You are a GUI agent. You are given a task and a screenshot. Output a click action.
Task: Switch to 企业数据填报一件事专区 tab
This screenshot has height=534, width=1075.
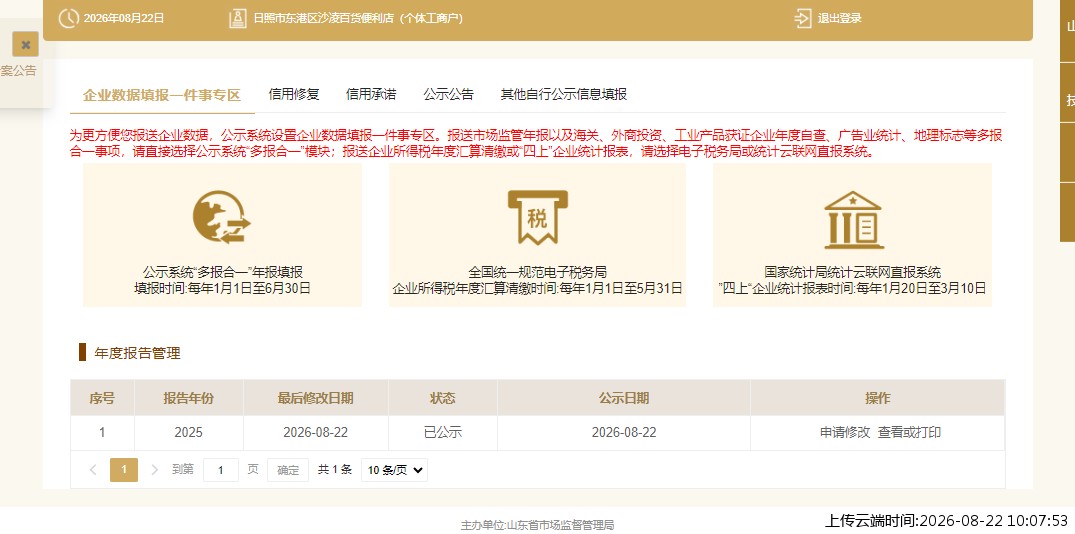pyautogui.click(x=162, y=95)
